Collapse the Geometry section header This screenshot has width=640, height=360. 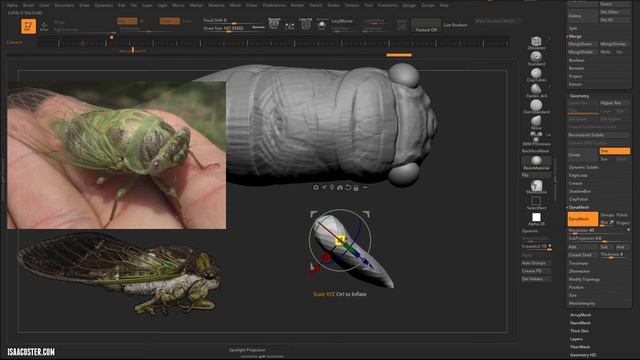point(579,96)
